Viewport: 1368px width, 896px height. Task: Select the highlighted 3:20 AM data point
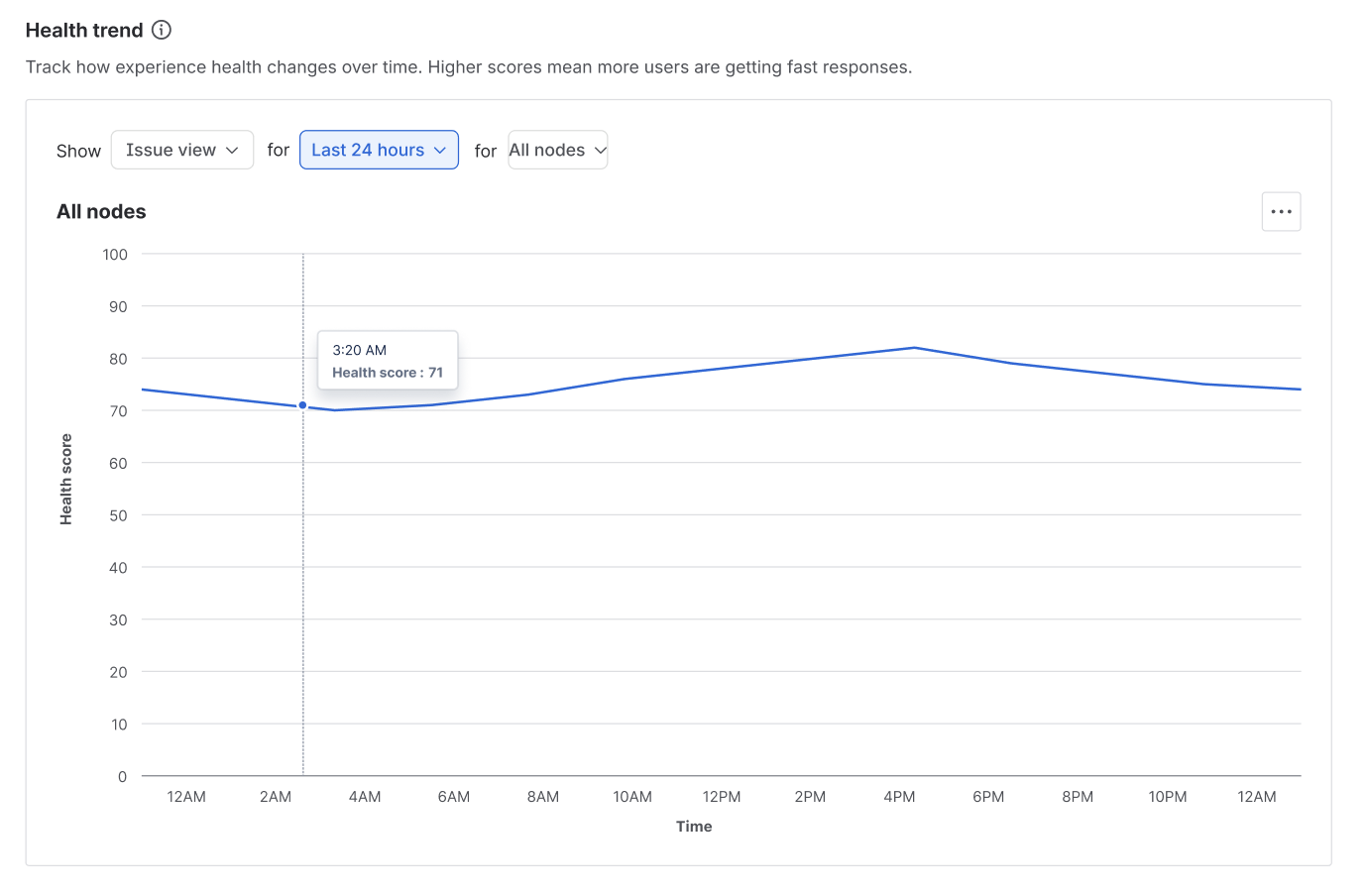[x=302, y=405]
